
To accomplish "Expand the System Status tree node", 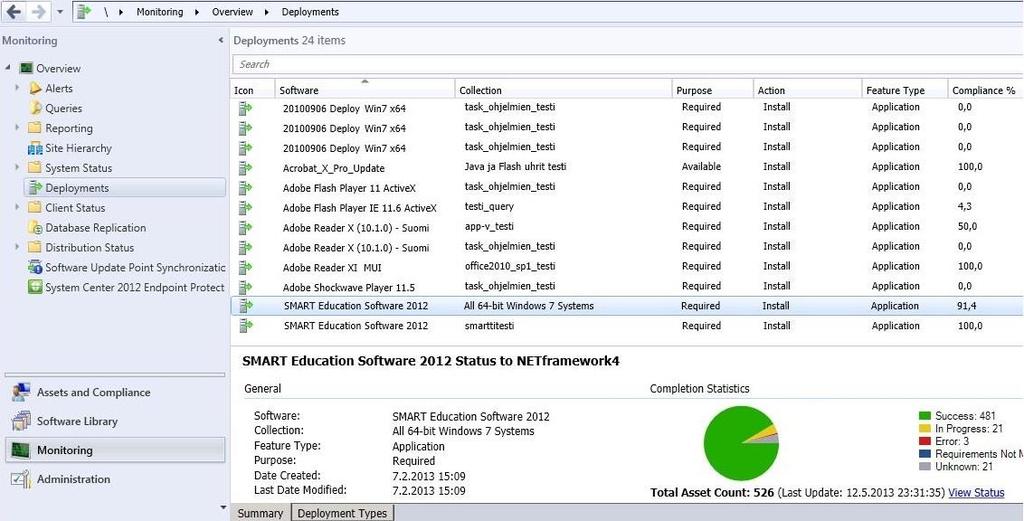I will (x=18, y=167).
